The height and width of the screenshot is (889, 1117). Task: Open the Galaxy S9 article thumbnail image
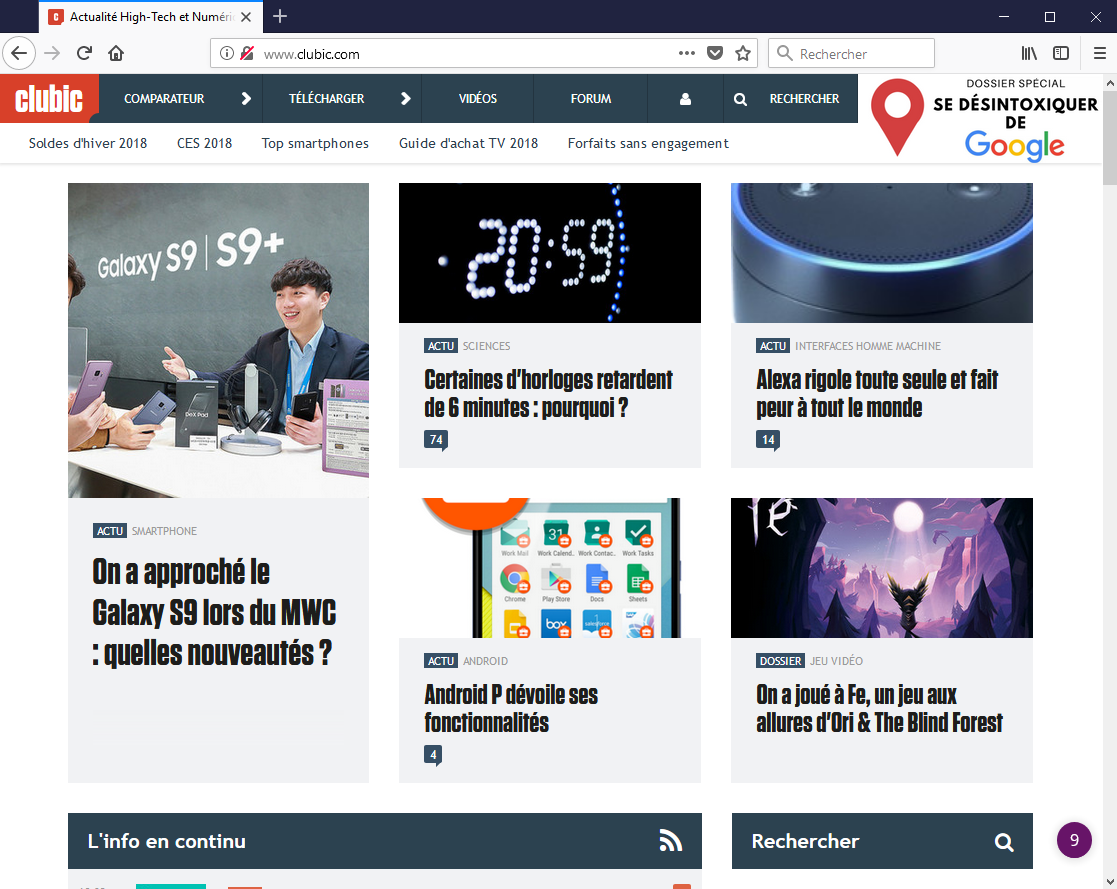point(218,340)
